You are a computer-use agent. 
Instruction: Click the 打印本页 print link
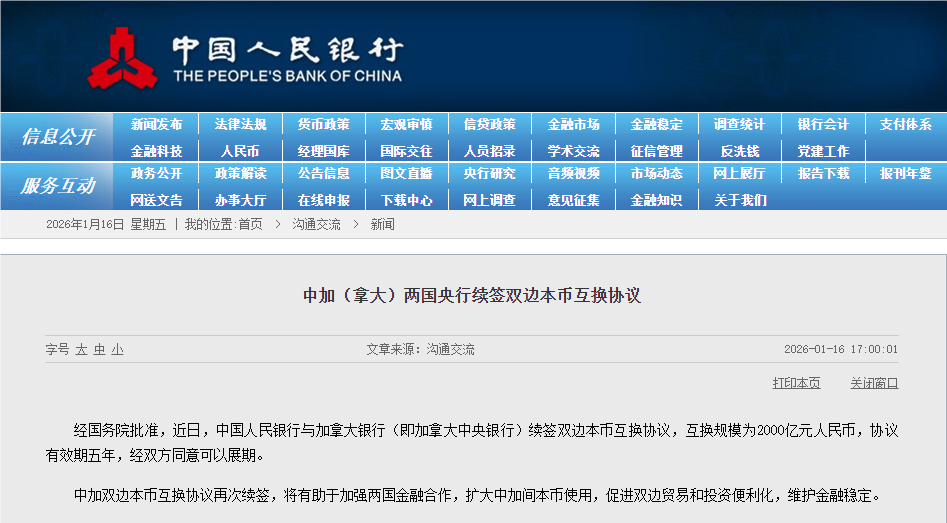point(796,383)
